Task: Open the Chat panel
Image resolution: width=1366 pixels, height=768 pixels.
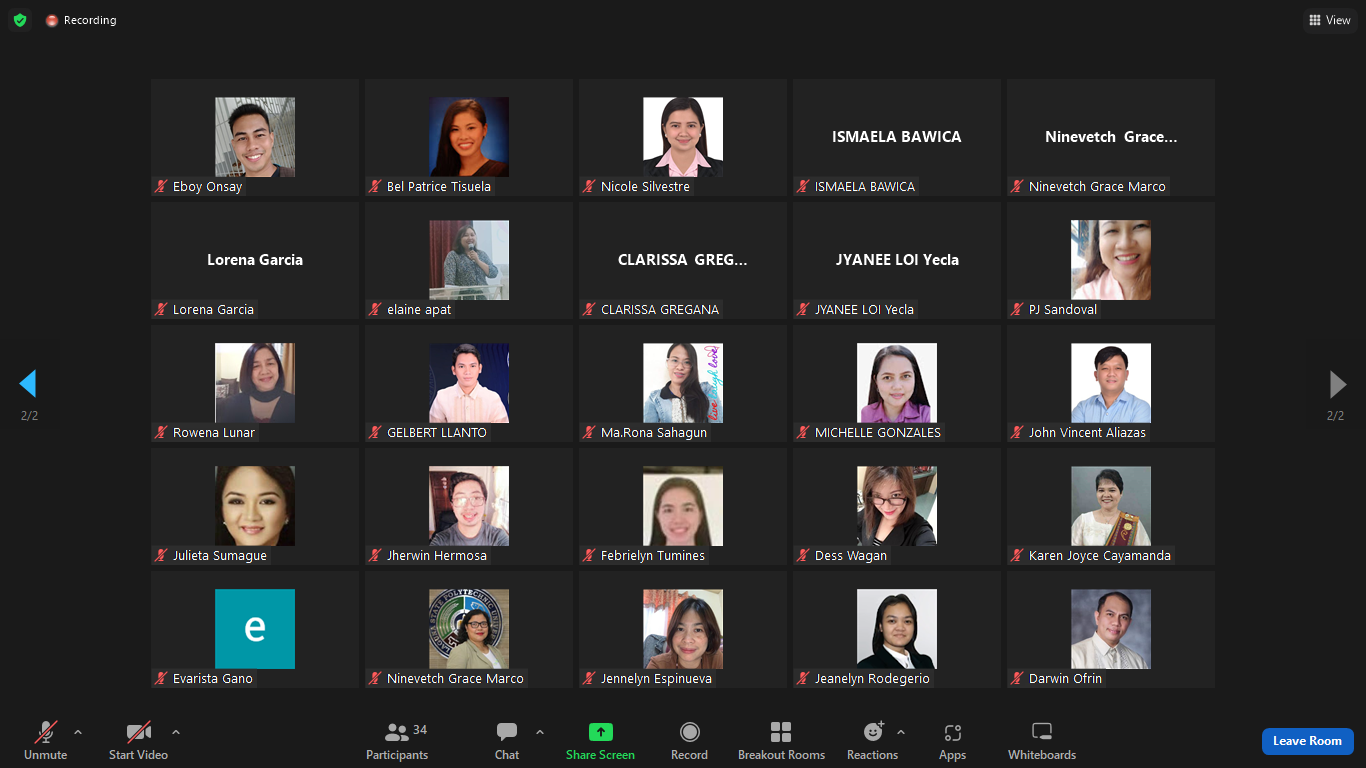Action: [x=507, y=741]
